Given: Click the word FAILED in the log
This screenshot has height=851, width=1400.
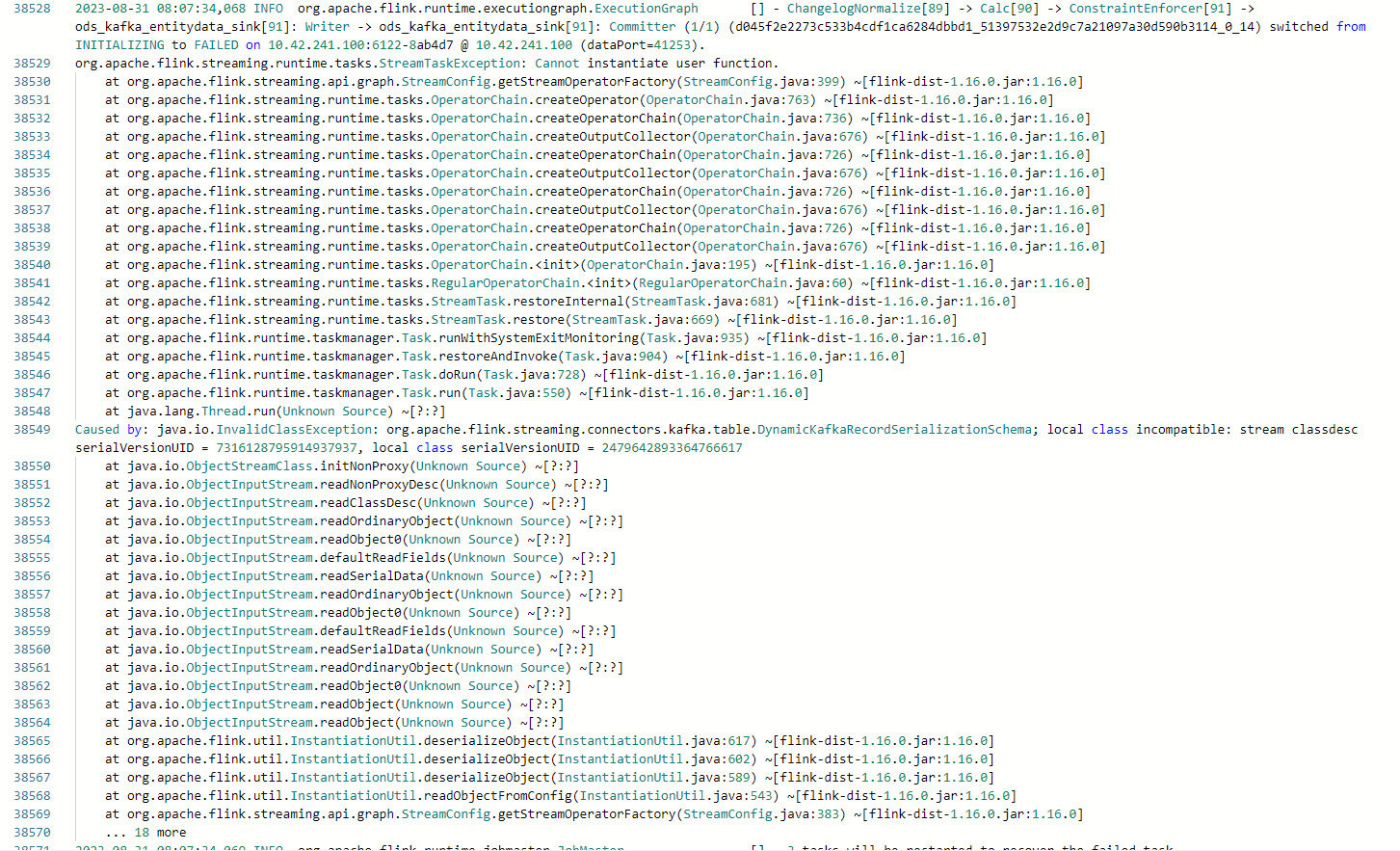Looking at the screenshot, I should [216, 45].
